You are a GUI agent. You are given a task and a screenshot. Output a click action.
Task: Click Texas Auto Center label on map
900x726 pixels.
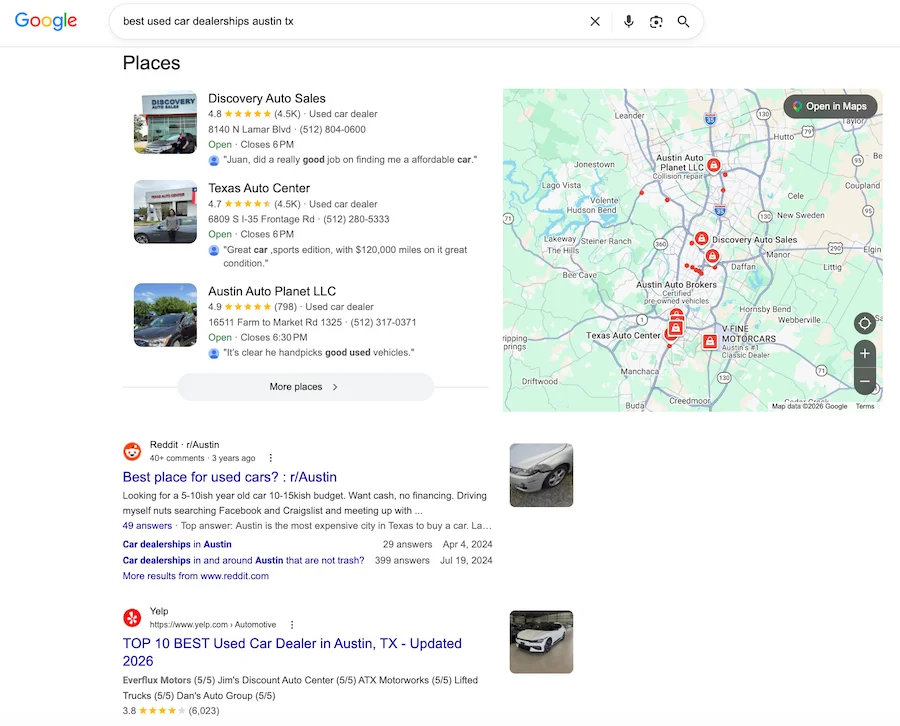pyautogui.click(x=623, y=335)
